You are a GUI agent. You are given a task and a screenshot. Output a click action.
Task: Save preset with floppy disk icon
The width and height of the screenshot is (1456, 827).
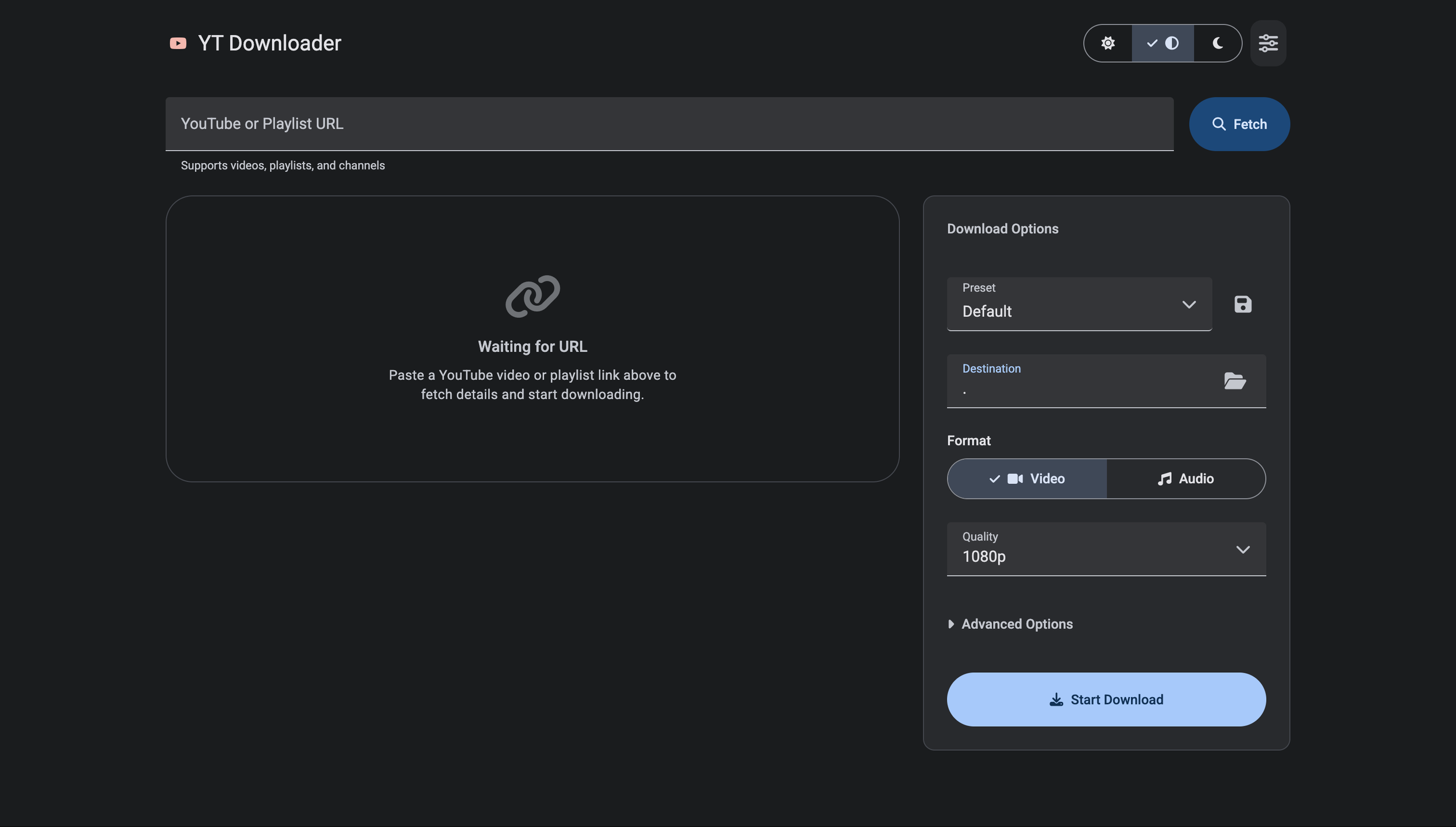click(1242, 304)
